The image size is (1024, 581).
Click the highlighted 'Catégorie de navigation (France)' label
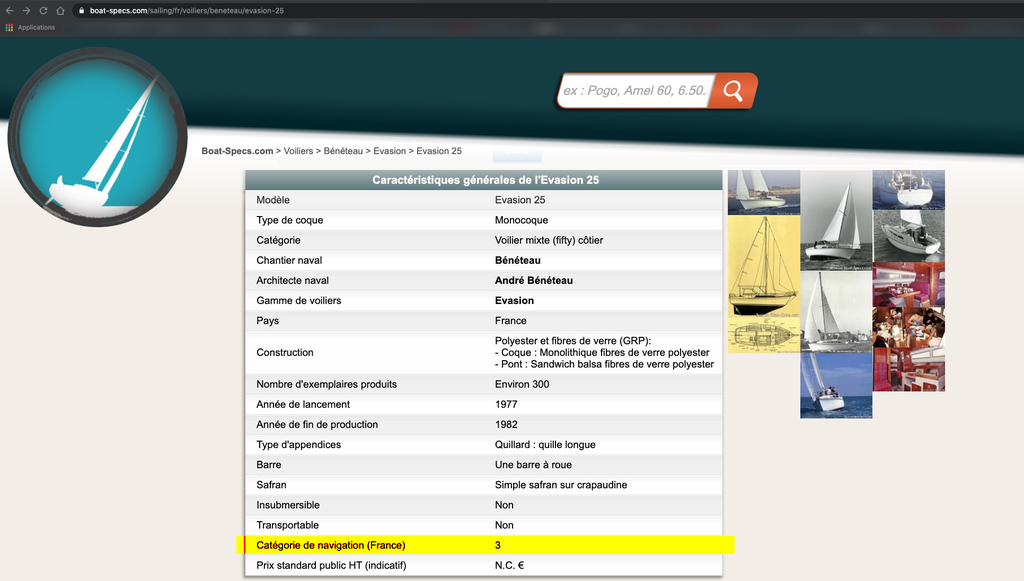[x=330, y=546]
